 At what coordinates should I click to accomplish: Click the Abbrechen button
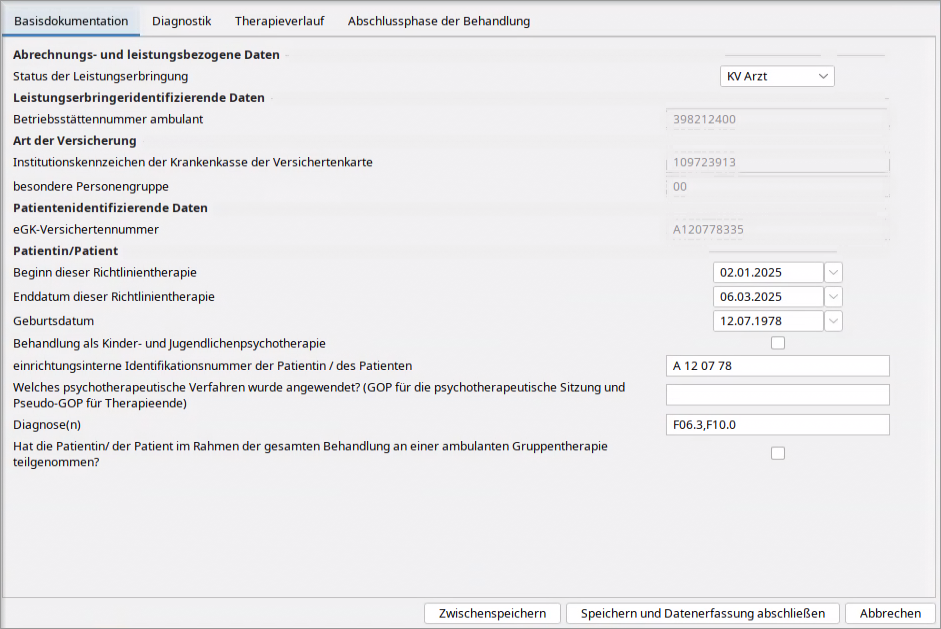coord(890,613)
